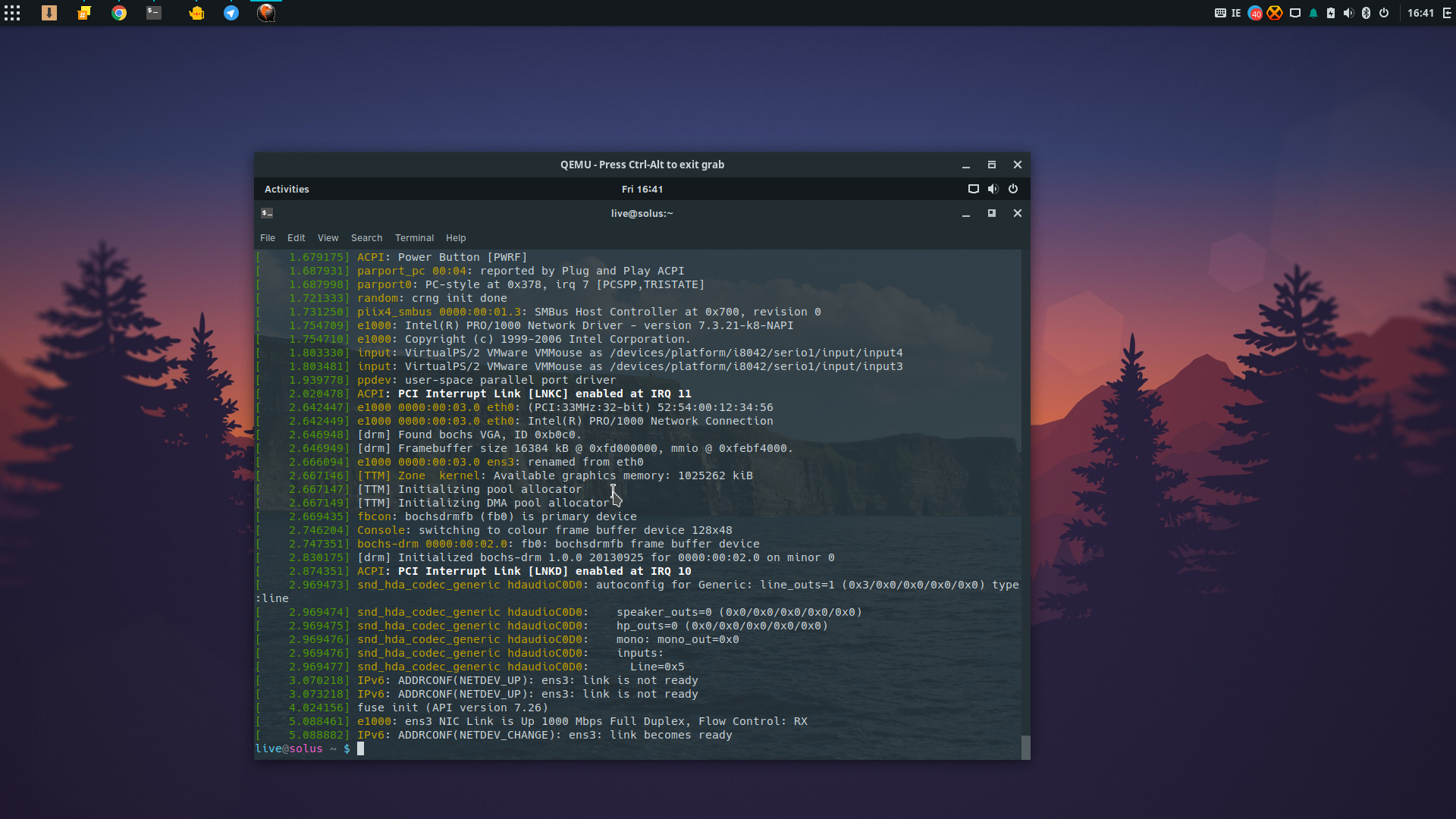Open the Terminal menu

pyautogui.click(x=415, y=237)
